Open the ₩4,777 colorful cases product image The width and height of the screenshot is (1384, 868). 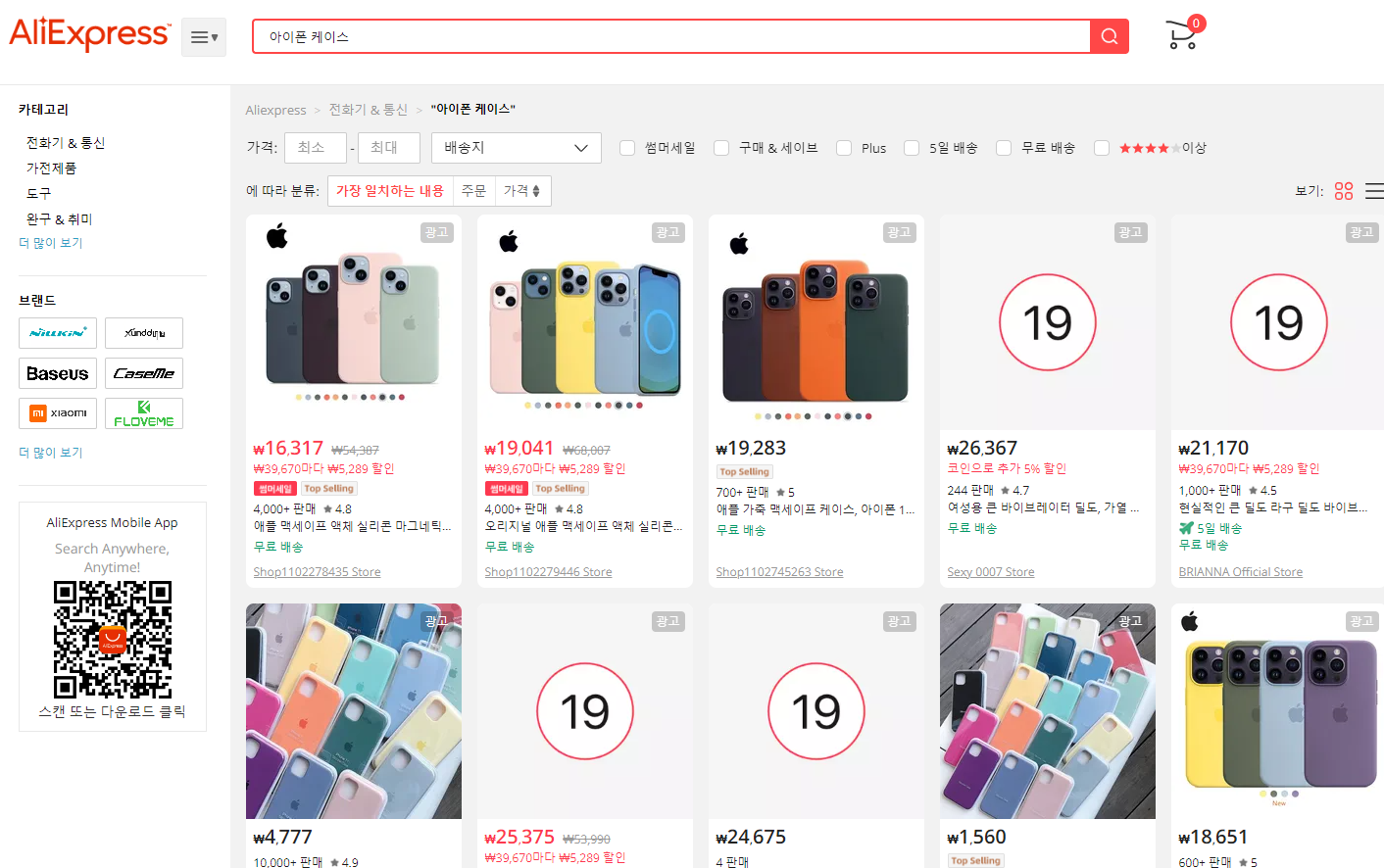pyautogui.click(x=354, y=711)
